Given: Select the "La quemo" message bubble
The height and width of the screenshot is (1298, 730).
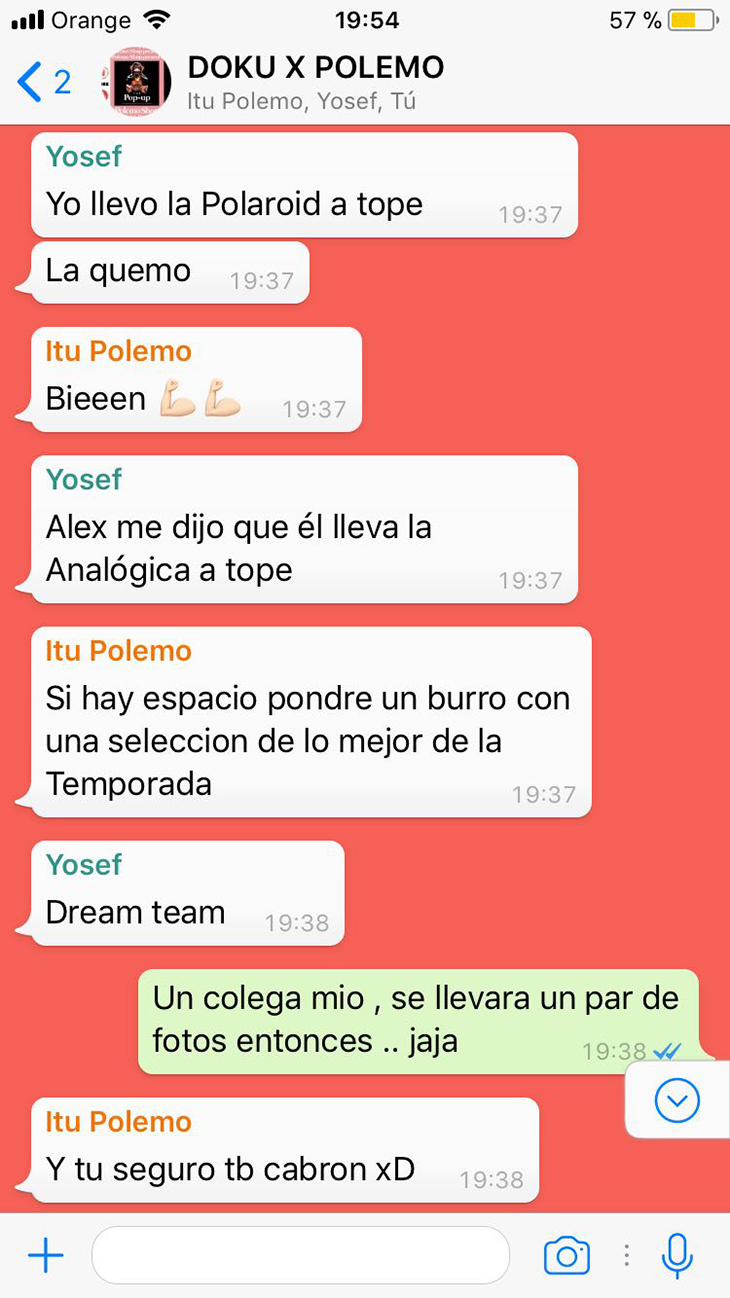Looking at the screenshot, I should [170, 272].
